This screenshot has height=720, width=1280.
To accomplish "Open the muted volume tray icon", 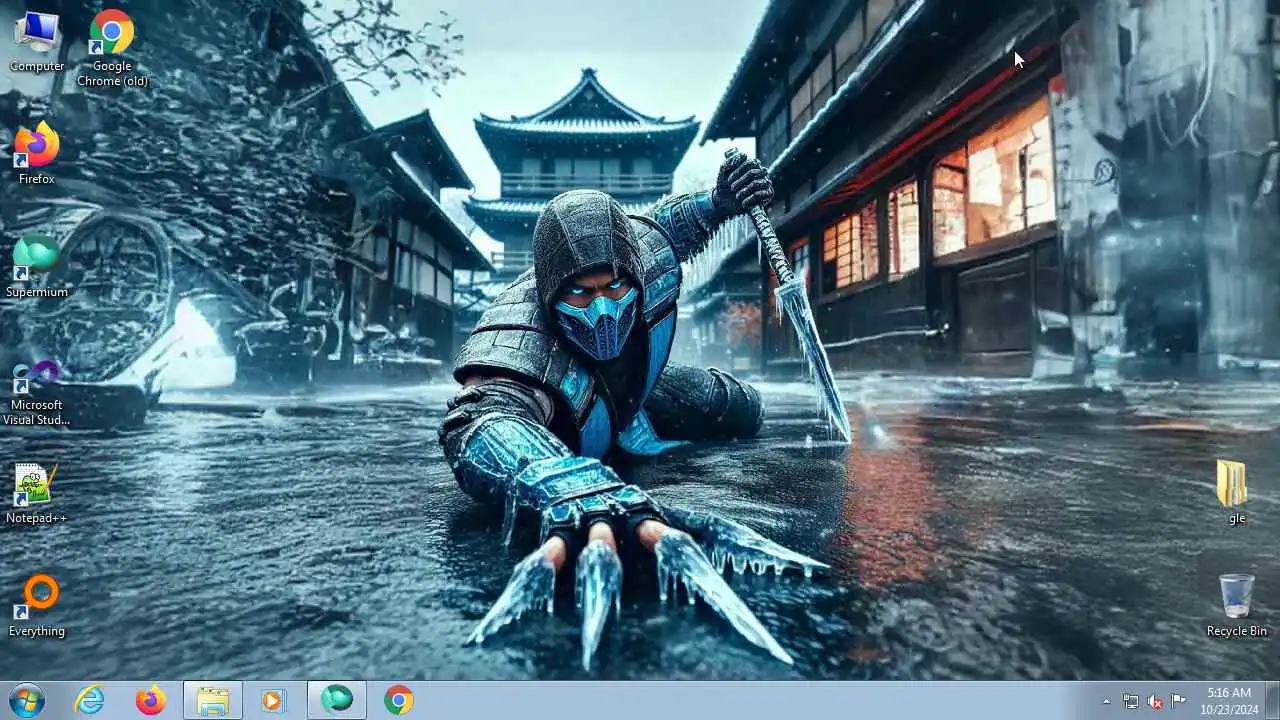I will [1155, 701].
